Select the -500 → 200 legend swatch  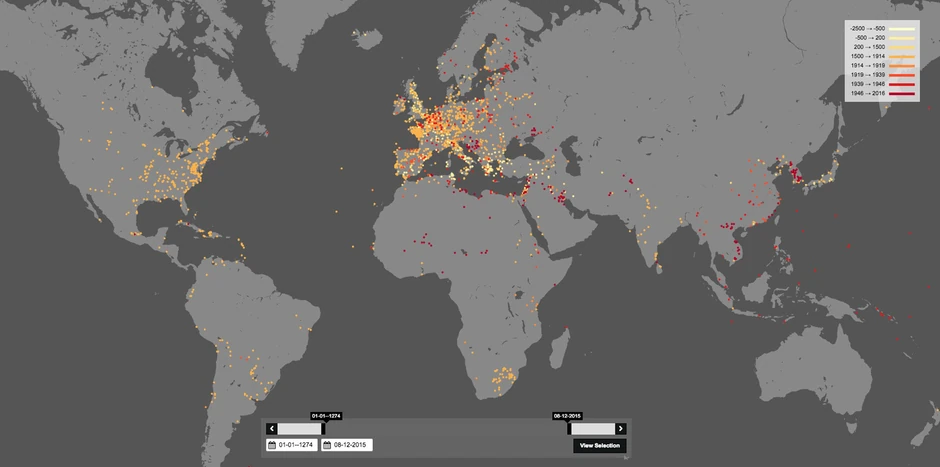click(x=902, y=38)
